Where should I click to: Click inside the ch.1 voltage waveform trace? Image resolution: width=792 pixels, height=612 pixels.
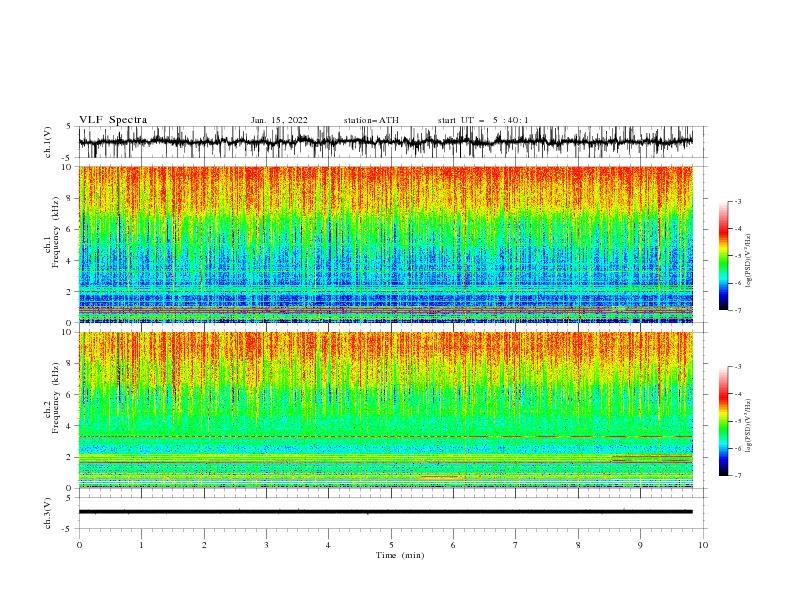(x=385, y=142)
